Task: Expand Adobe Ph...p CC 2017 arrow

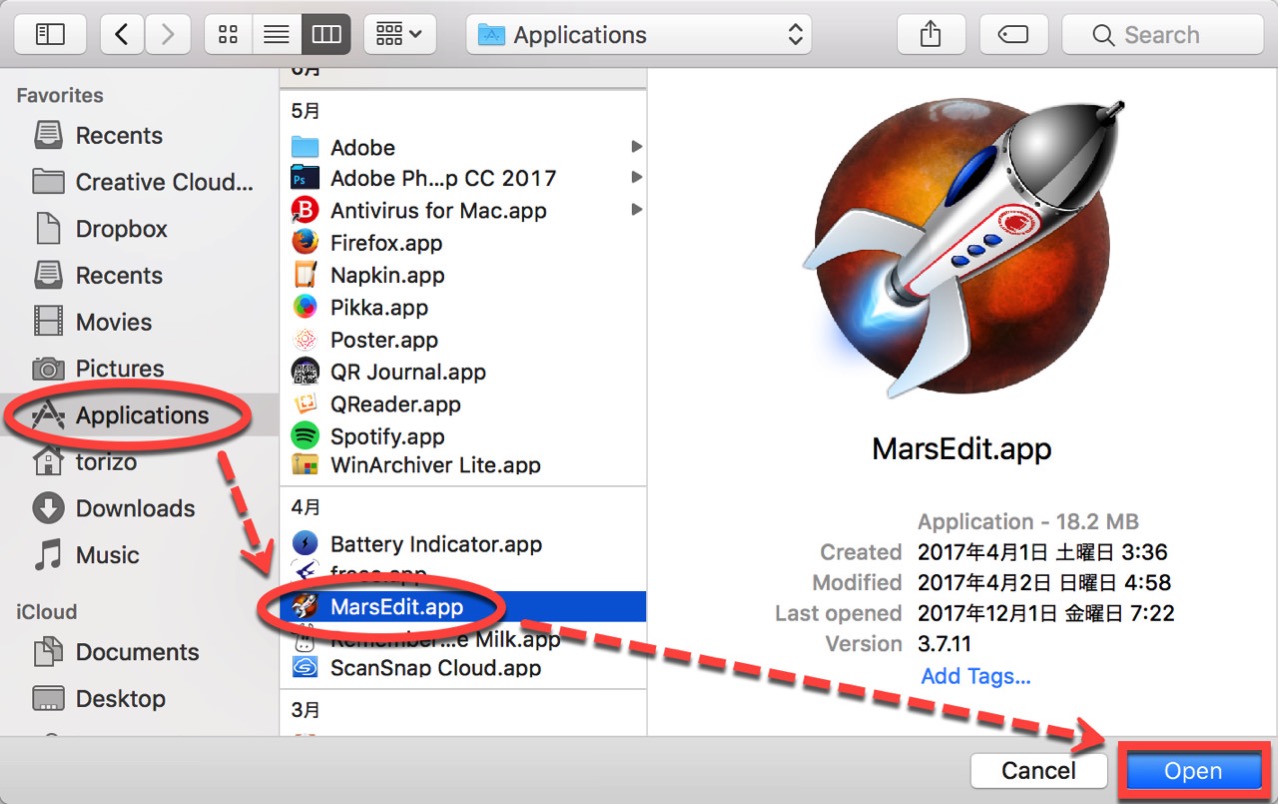Action: coord(636,178)
